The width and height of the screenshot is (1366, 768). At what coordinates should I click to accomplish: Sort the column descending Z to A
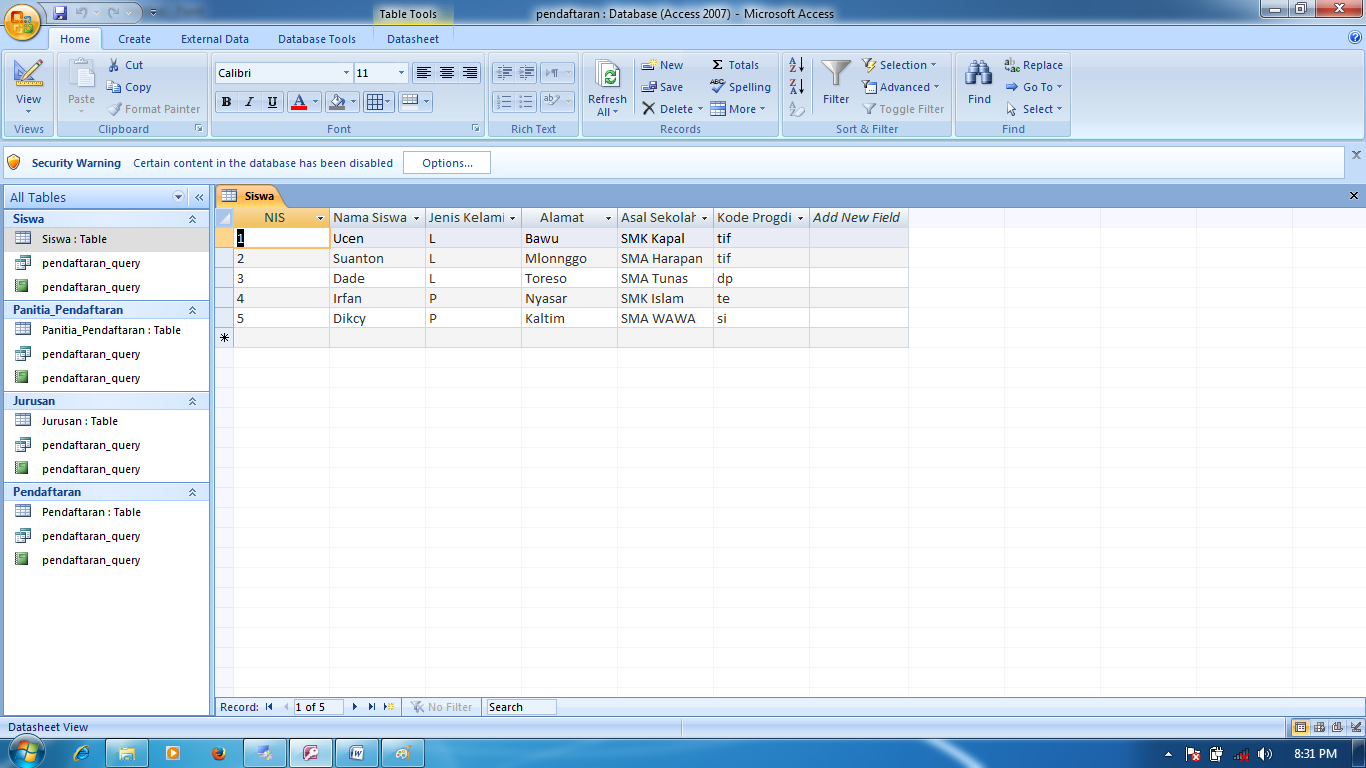coord(796,87)
